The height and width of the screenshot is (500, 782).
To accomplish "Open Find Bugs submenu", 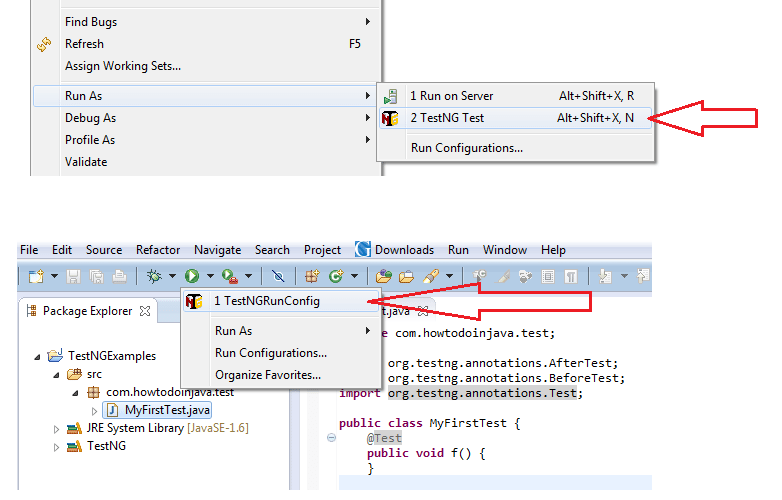I will [205, 22].
